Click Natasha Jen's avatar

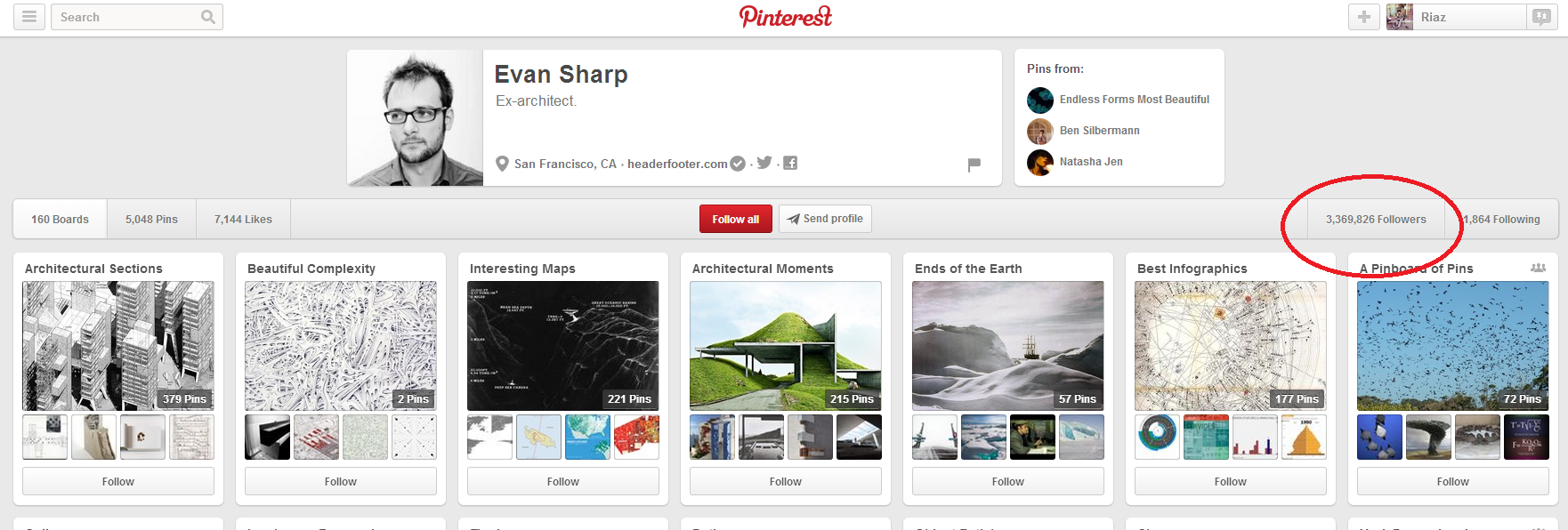tap(1040, 162)
